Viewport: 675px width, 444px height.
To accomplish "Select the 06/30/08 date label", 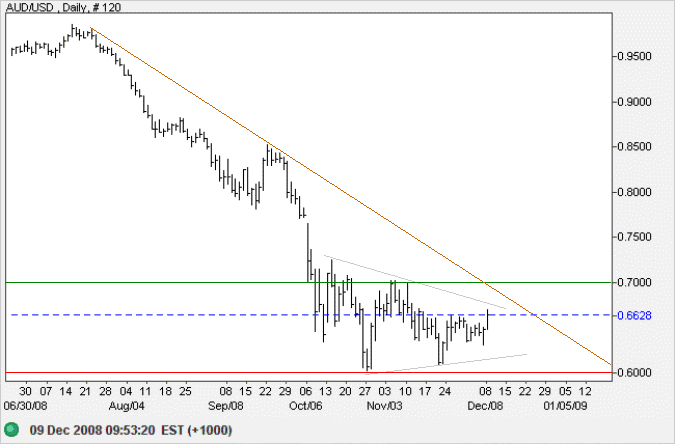I will click(x=25, y=406).
